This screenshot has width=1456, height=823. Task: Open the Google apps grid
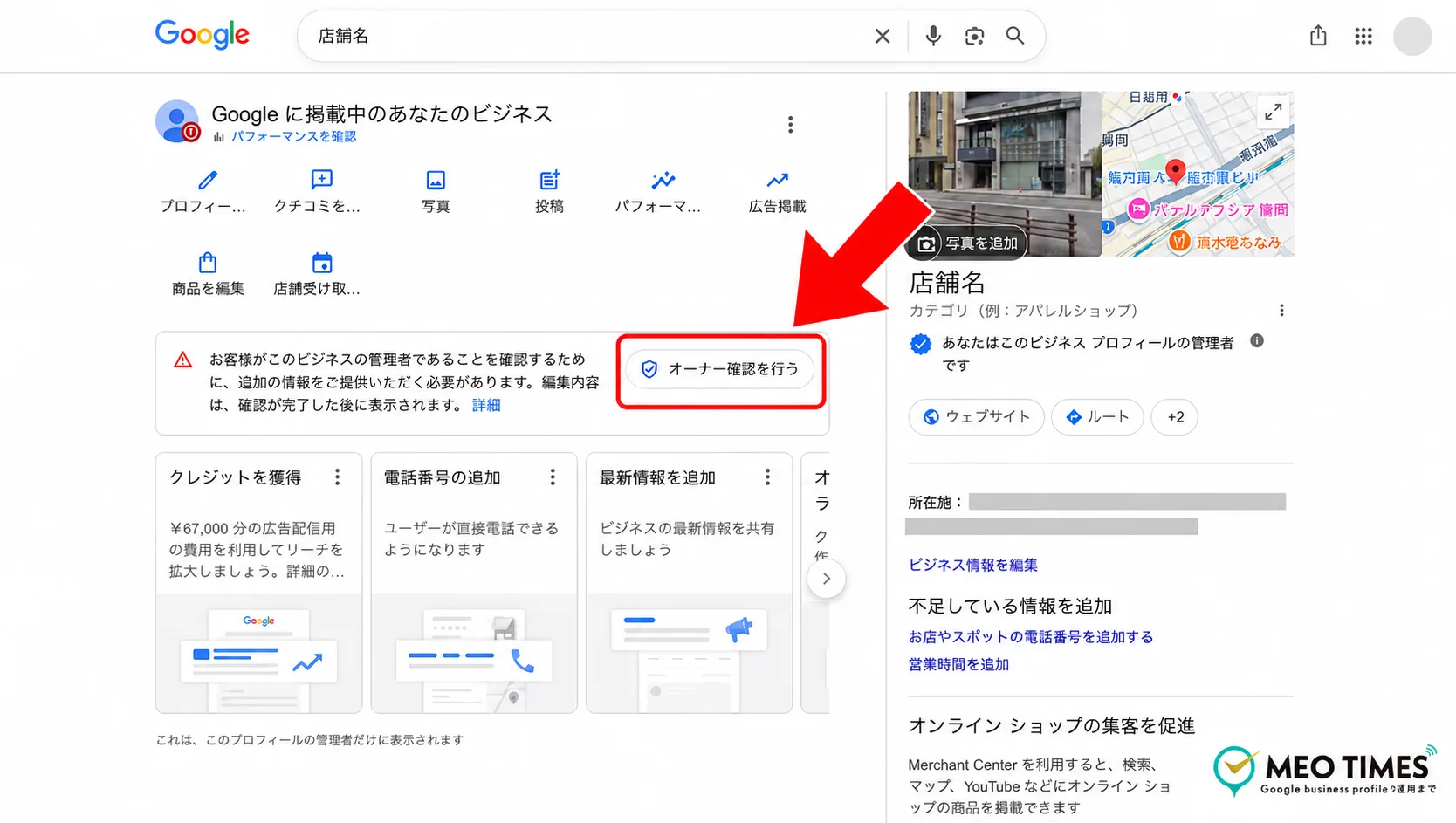(1363, 36)
